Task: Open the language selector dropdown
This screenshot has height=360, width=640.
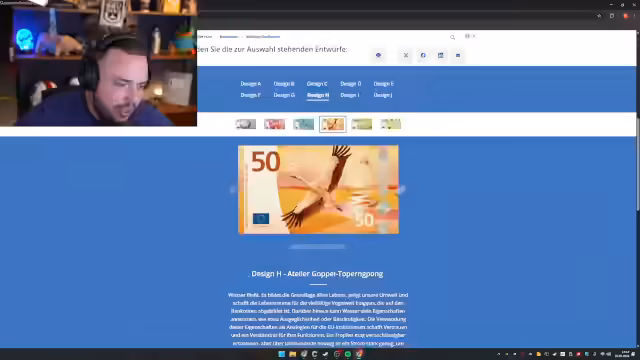Action: (470, 36)
